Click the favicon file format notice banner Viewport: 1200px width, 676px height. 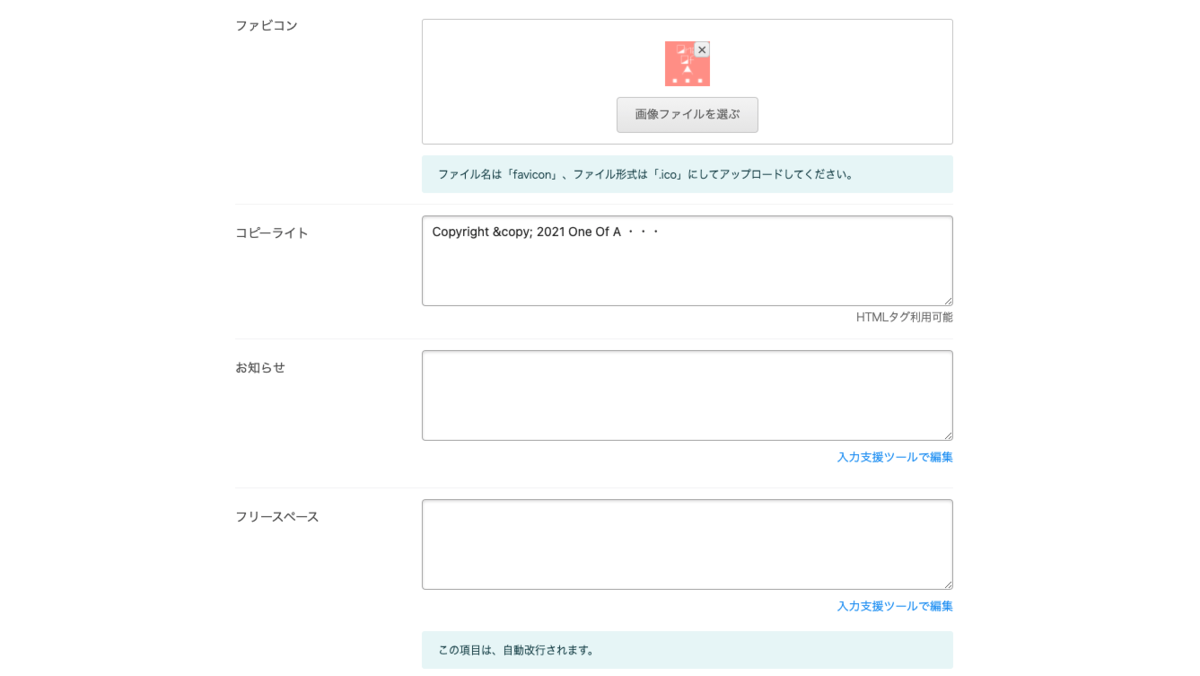pos(687,173)
